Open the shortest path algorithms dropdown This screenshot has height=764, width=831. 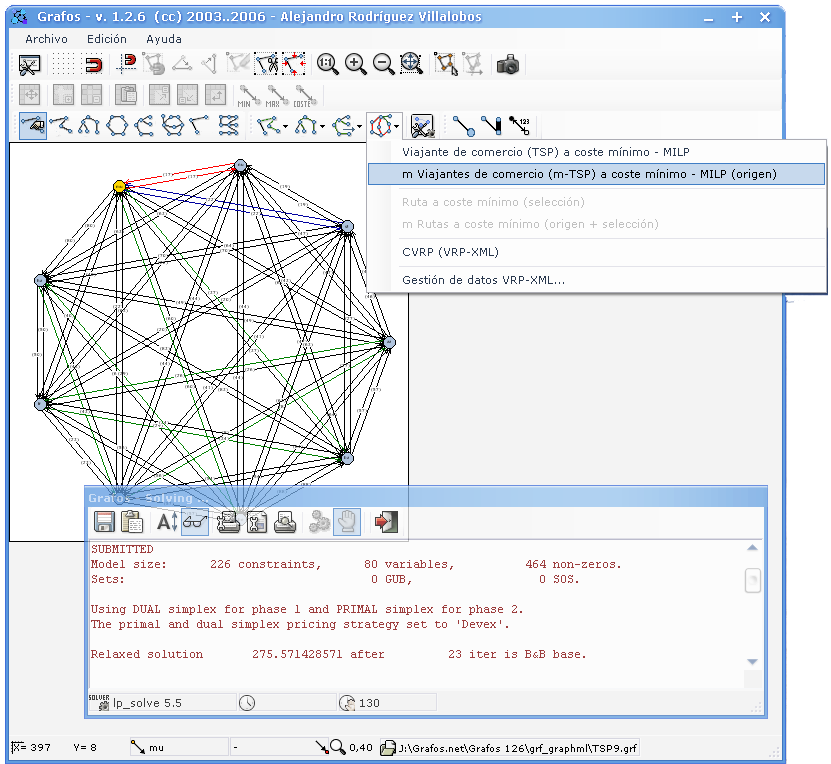(286, 127)
